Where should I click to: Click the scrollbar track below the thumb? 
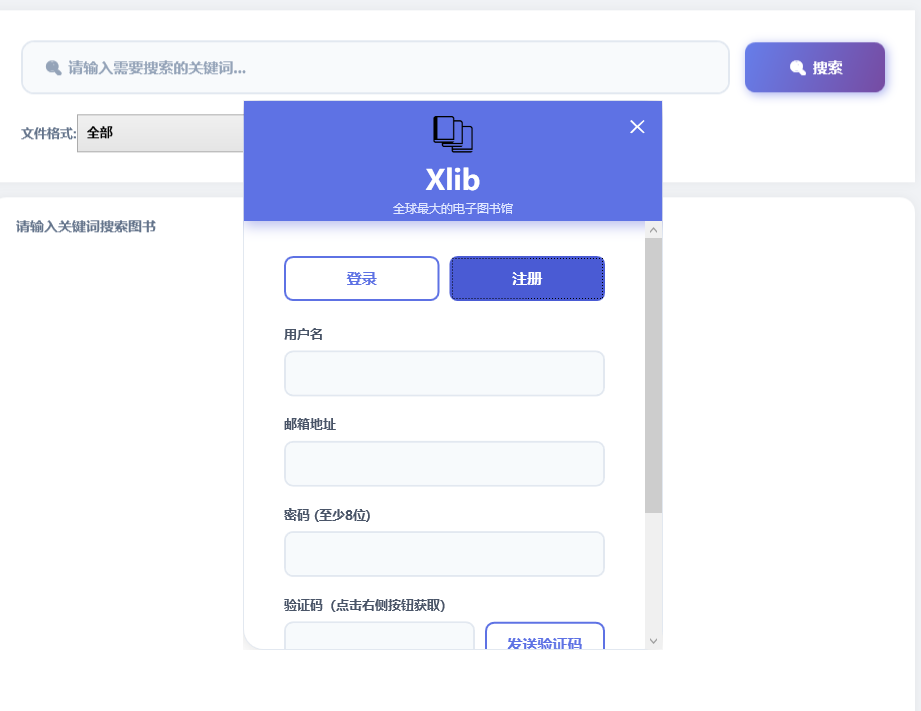tap(653, 575)
